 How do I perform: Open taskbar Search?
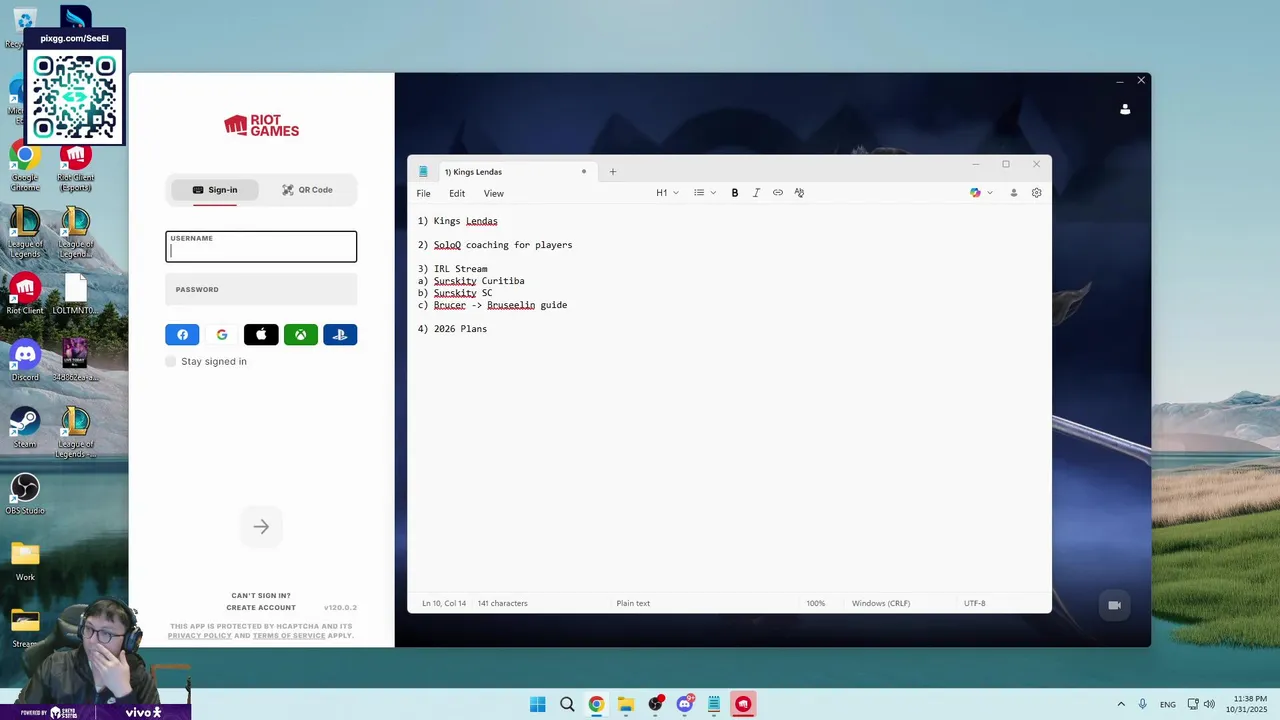pos(567,704)
